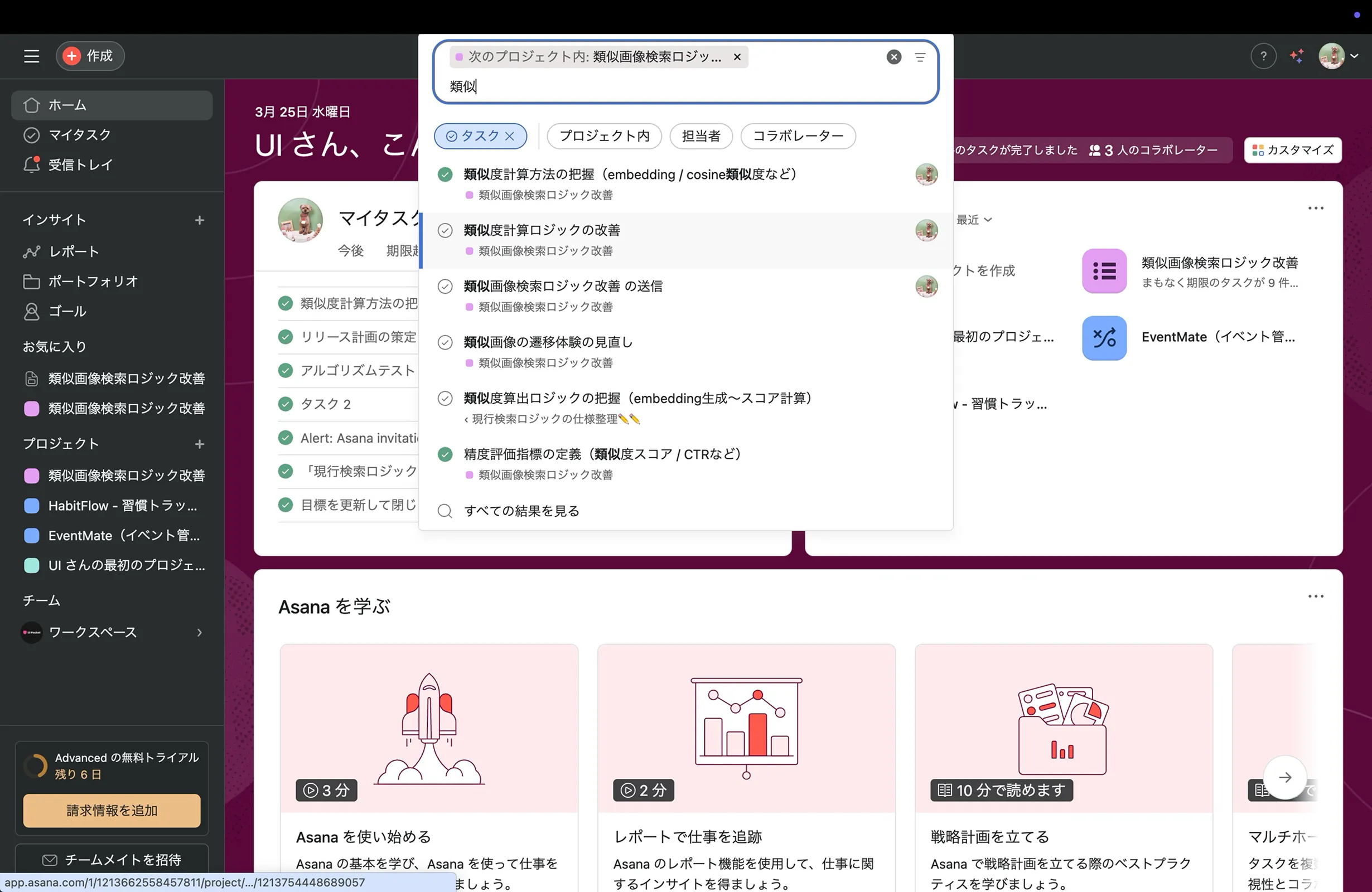
Task: Click the red plus 作成 button
Action: click(90, 56)
